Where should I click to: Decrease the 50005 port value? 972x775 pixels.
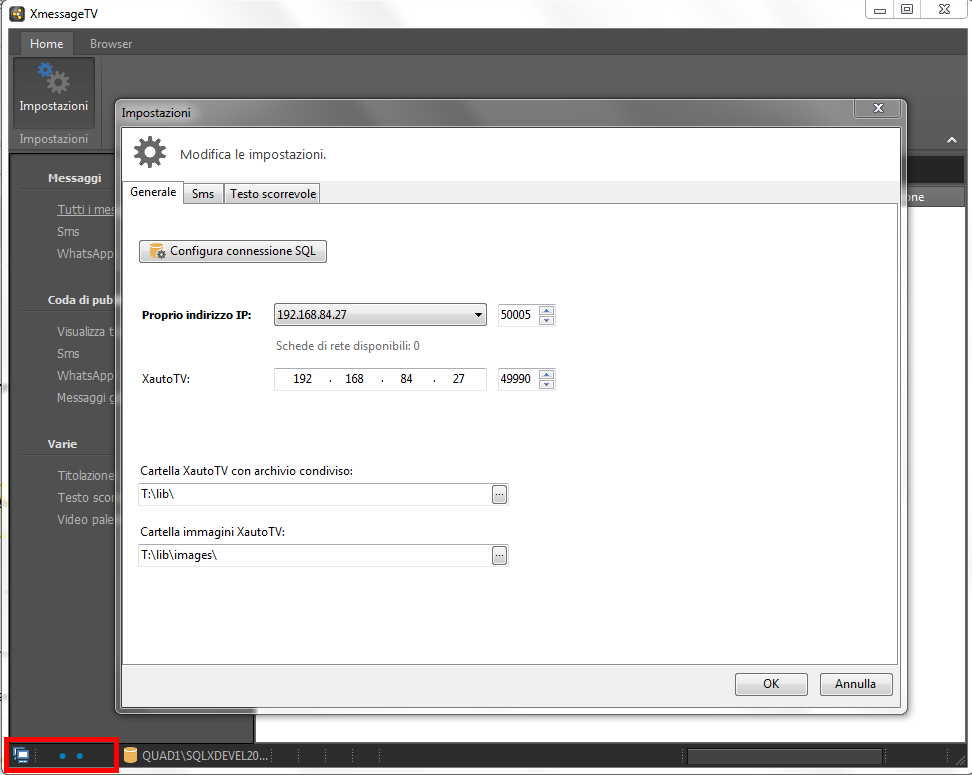click(x=546, y=320)
